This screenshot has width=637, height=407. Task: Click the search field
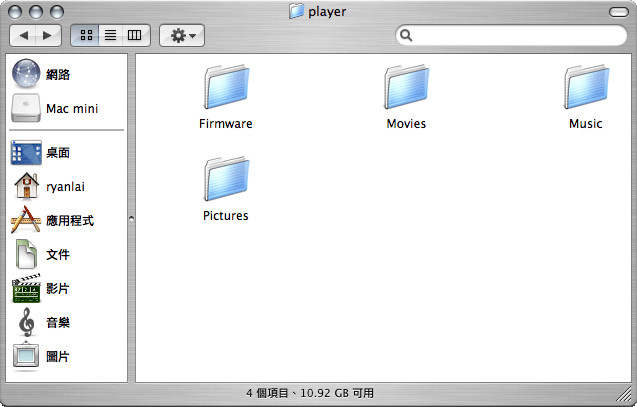coord(511,36)
